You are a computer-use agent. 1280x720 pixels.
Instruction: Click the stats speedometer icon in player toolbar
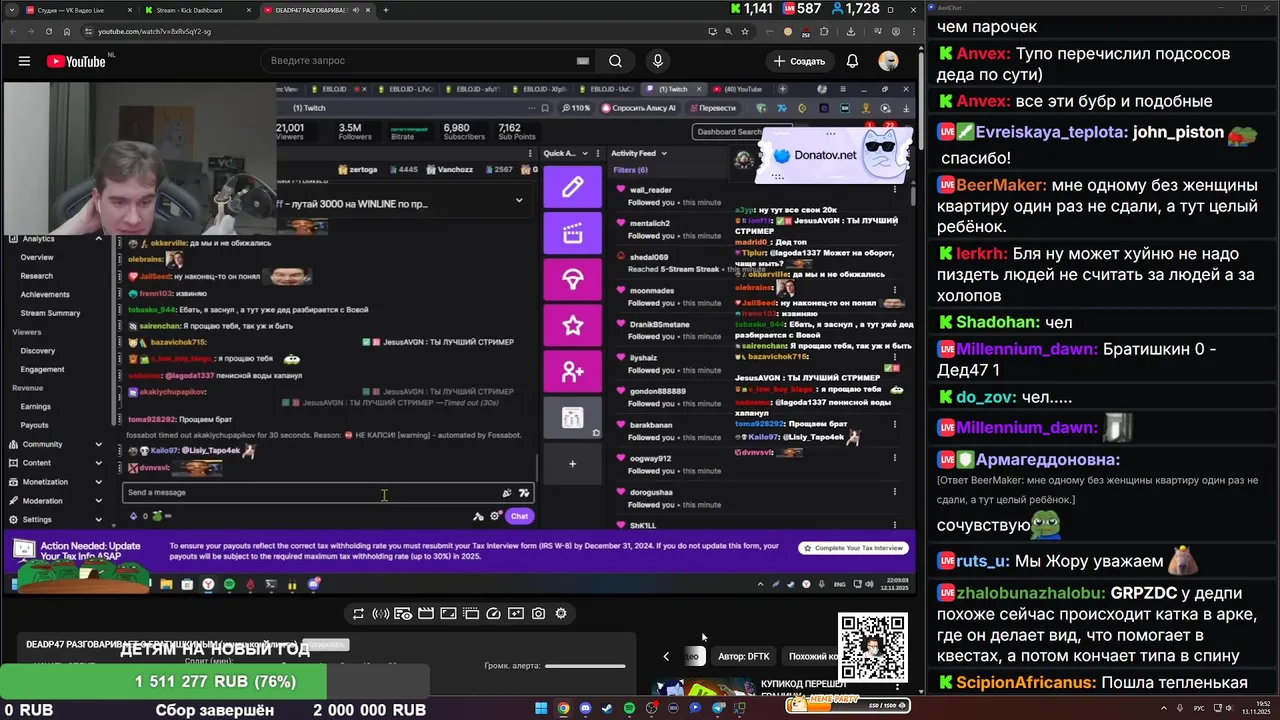click(493, 614)
